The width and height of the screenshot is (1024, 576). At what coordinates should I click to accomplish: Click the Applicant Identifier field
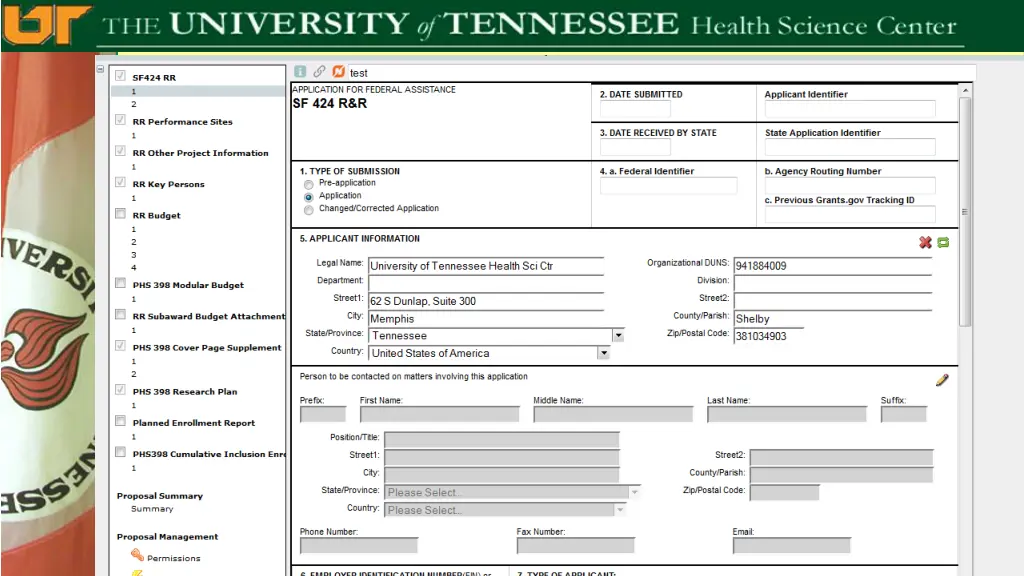pos(850,109)
